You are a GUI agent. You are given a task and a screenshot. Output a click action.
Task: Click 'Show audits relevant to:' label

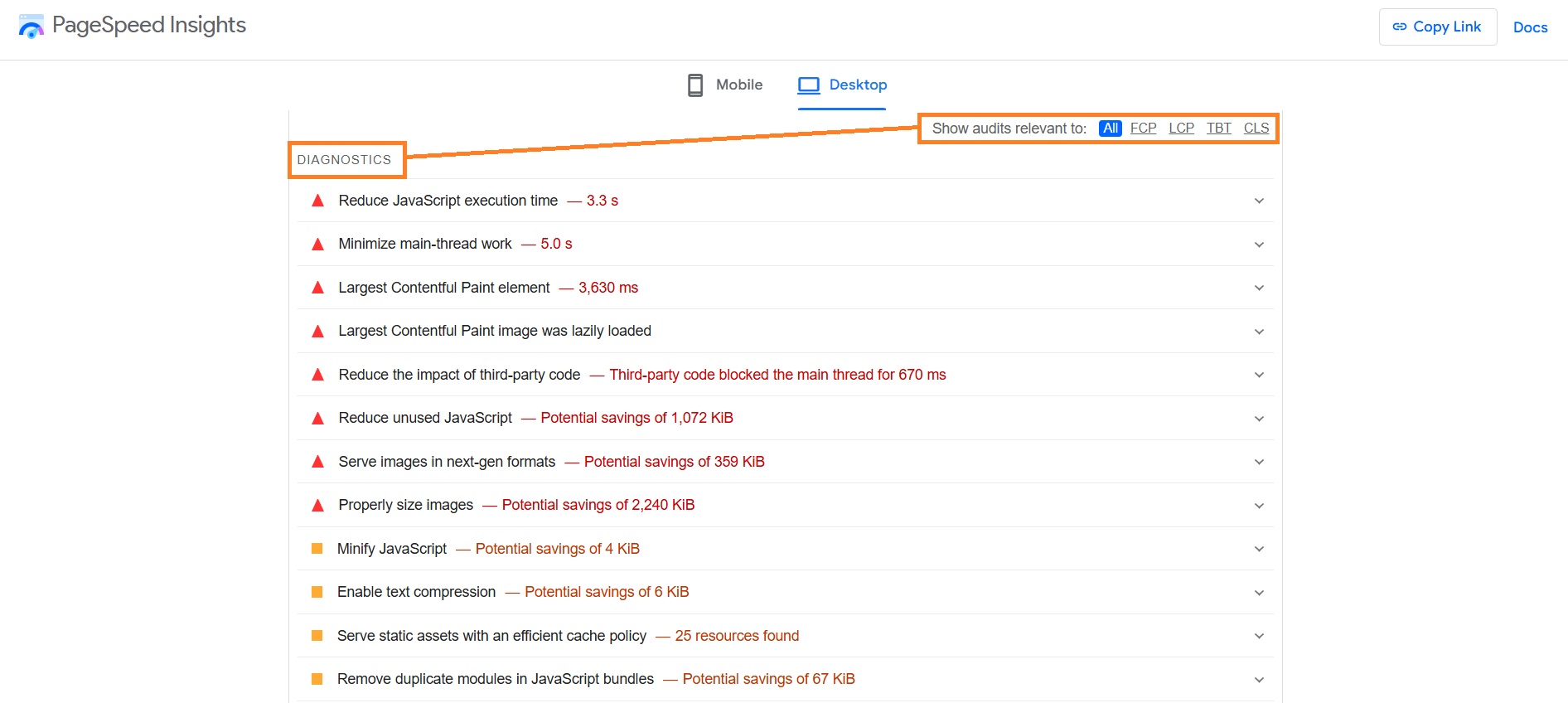tap(1009, 128)
